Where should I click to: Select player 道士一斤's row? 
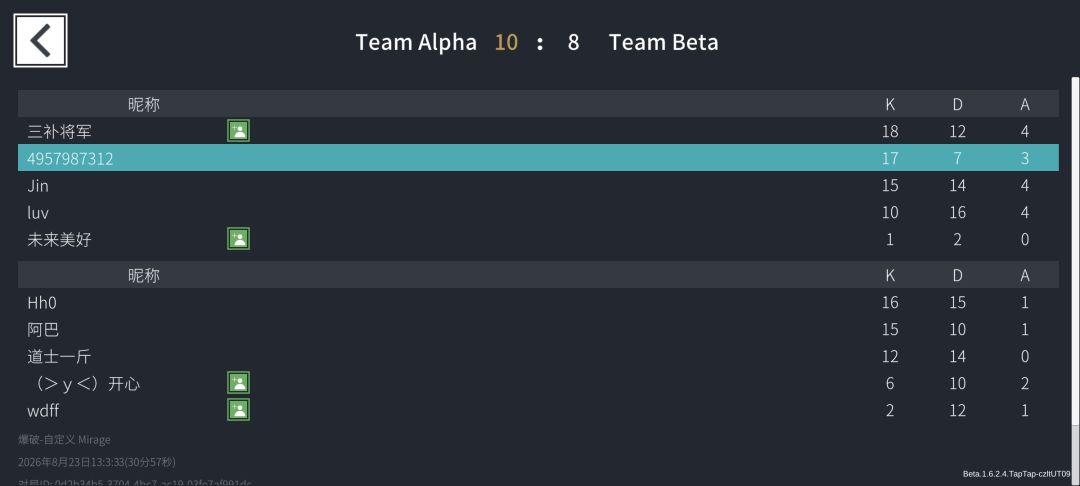pyautogui.click(x=538, y=356)
